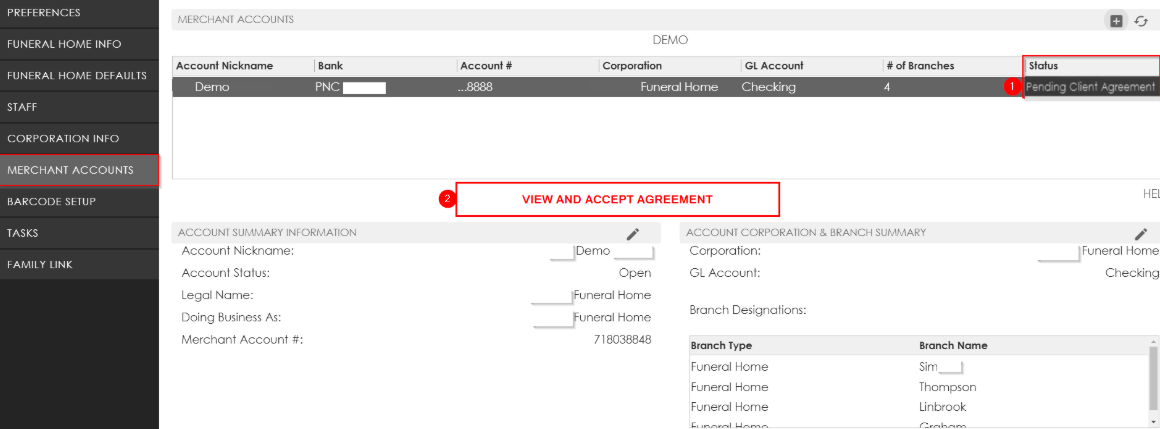
Task: Edit Account Corporation & Branch Summary pencil
Action: click(1141, 234)
